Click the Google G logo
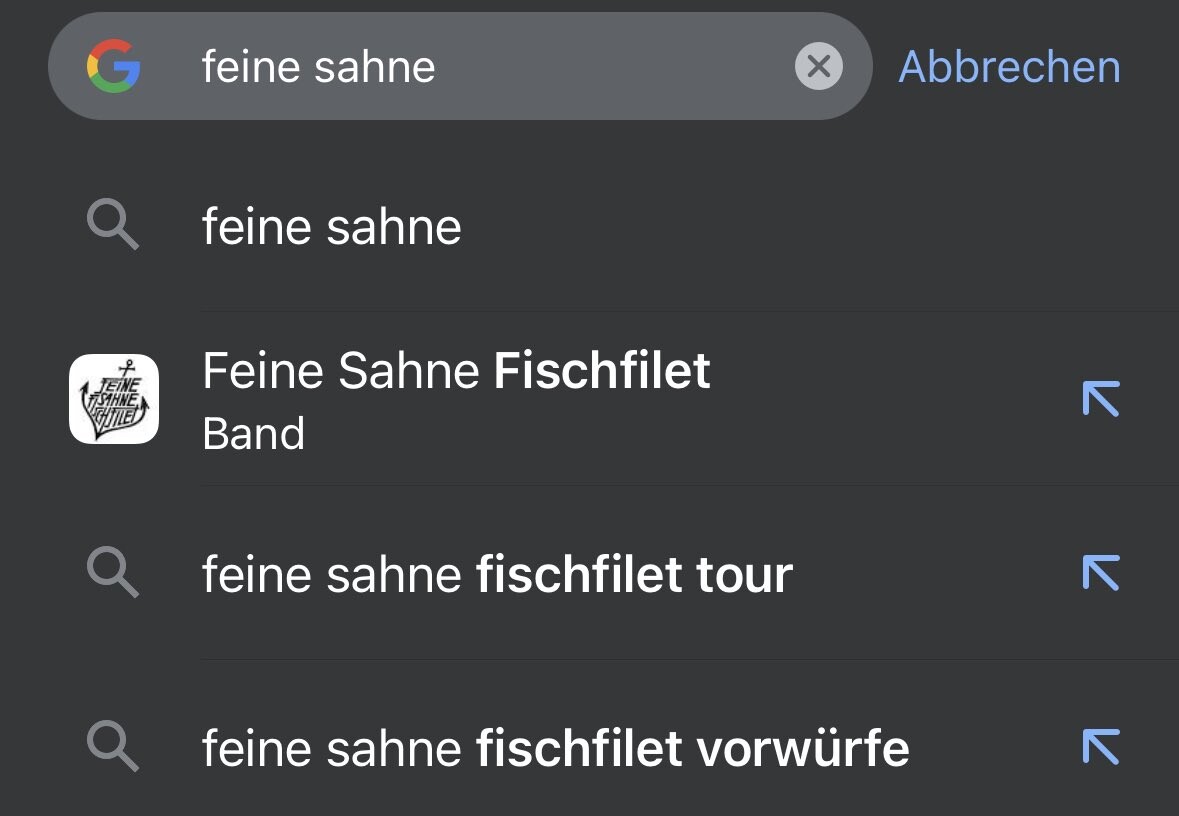 pyautogui.click(x=113, y=67)
